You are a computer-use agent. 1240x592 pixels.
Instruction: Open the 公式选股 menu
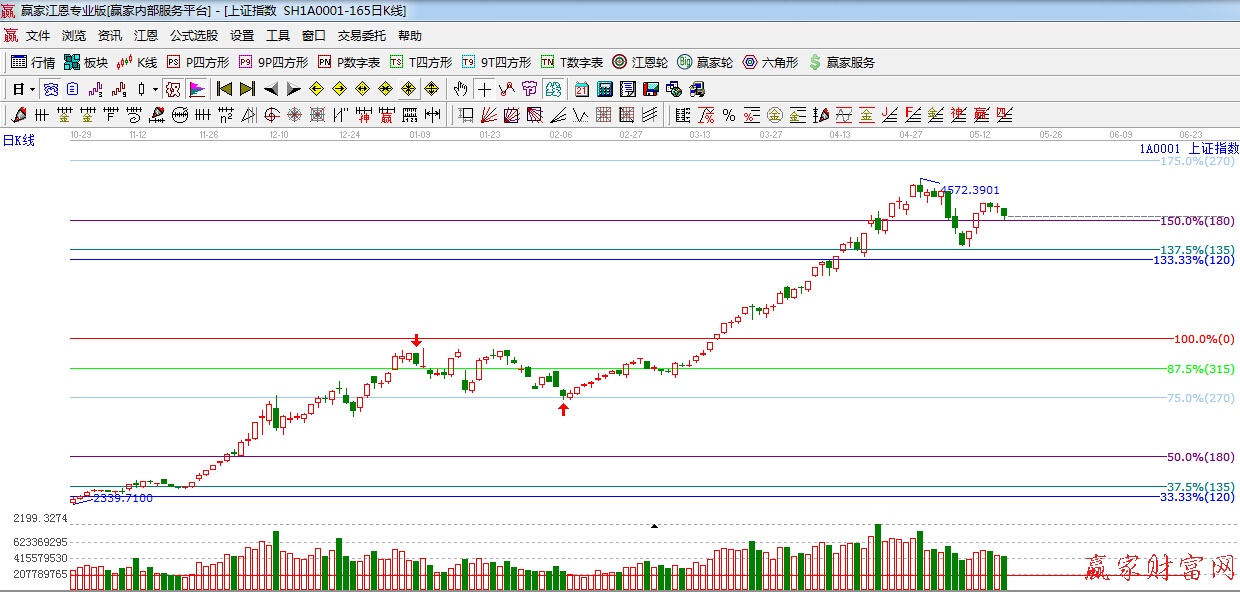pos(193,36)
